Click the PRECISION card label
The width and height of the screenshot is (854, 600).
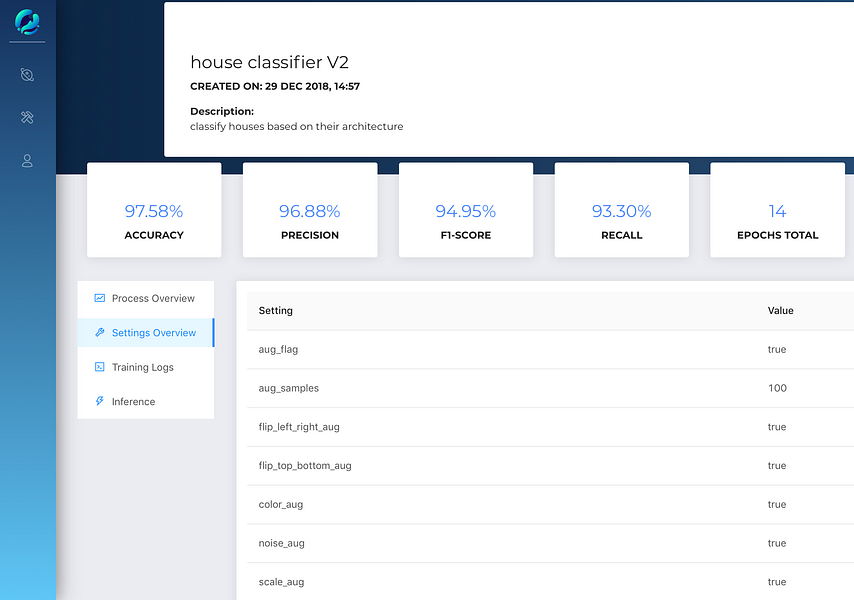pyautogui.click(x=310, y=235)
